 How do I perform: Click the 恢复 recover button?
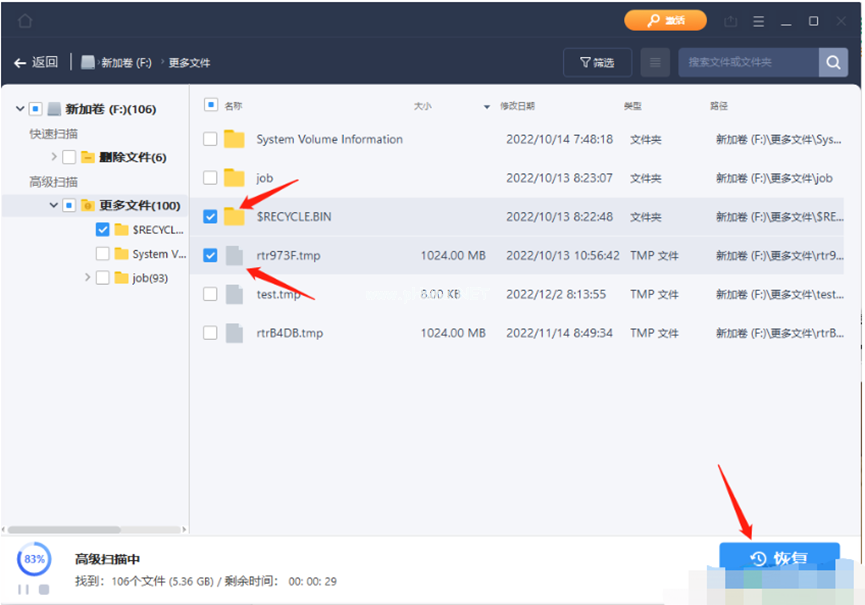(779, 559)
